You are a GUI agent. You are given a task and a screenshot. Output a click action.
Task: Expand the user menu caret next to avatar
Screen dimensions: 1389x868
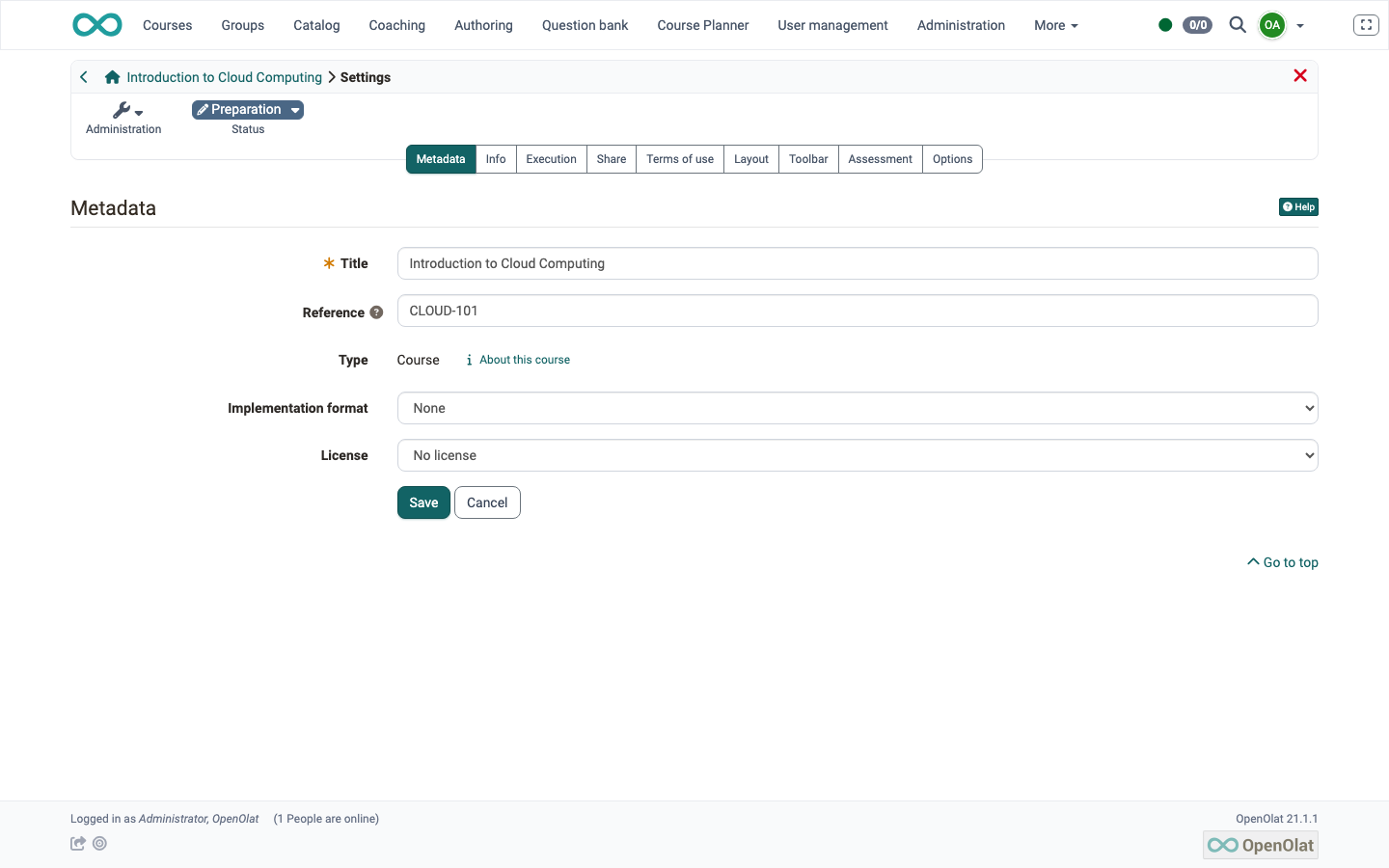point(1300,26)
